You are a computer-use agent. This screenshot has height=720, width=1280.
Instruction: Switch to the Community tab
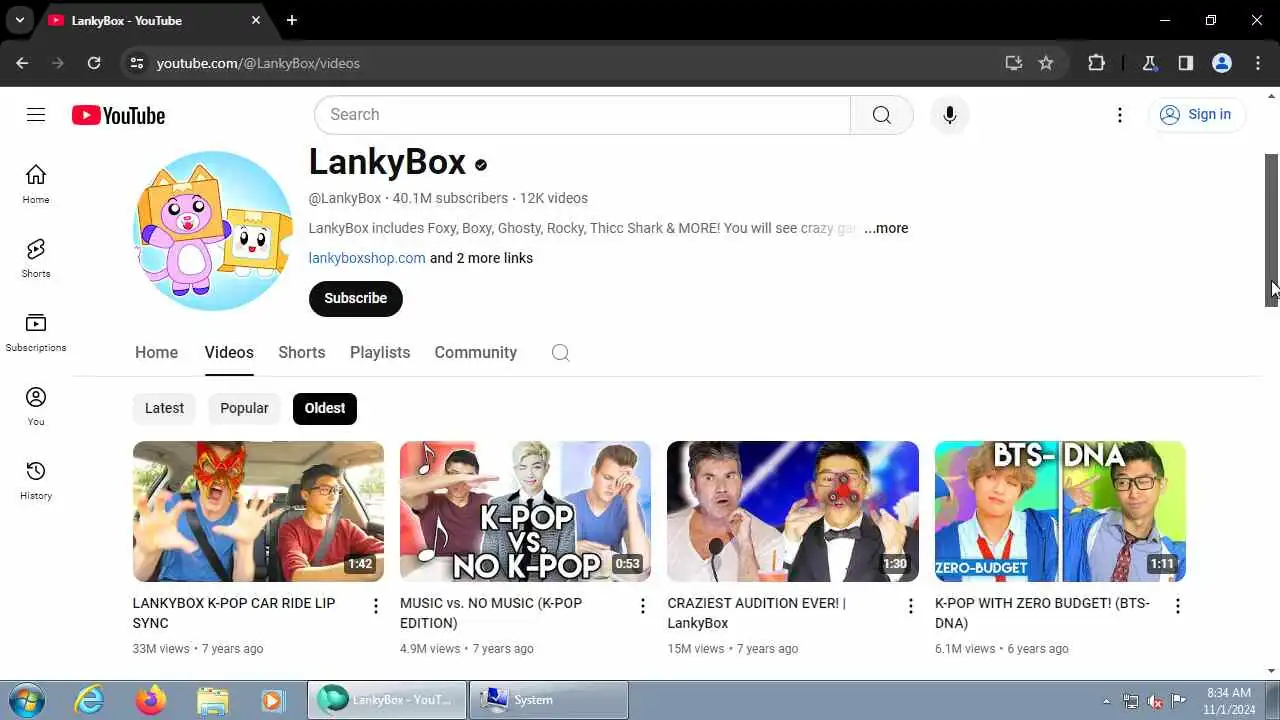coord(476,352)
